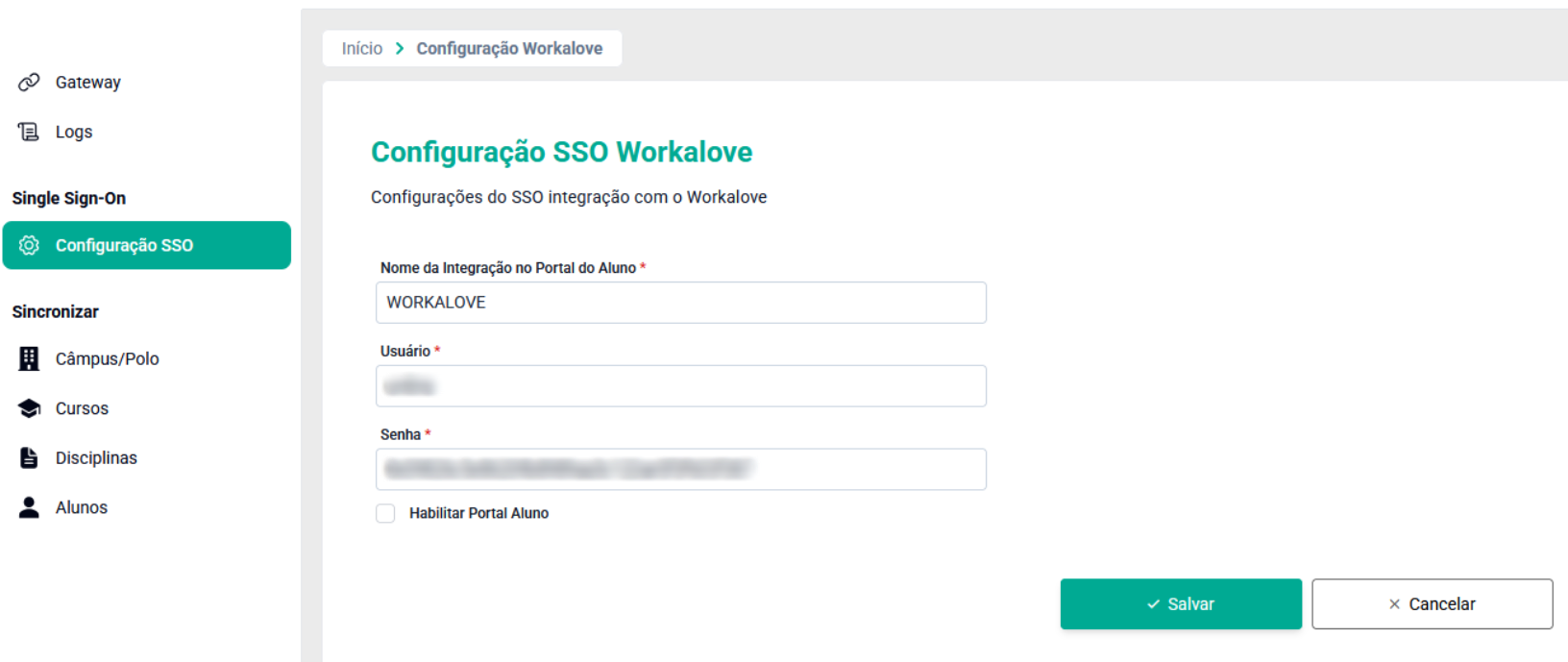Click the Habilitar Portal Aluno label
Viewport: 1568px width, 662px height.
pos(479,513)
